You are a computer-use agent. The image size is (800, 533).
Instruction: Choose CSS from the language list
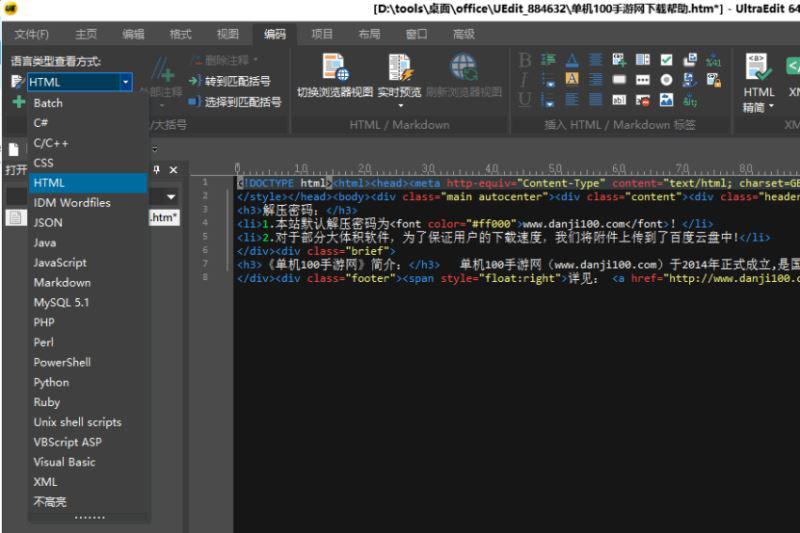[88, 163]
